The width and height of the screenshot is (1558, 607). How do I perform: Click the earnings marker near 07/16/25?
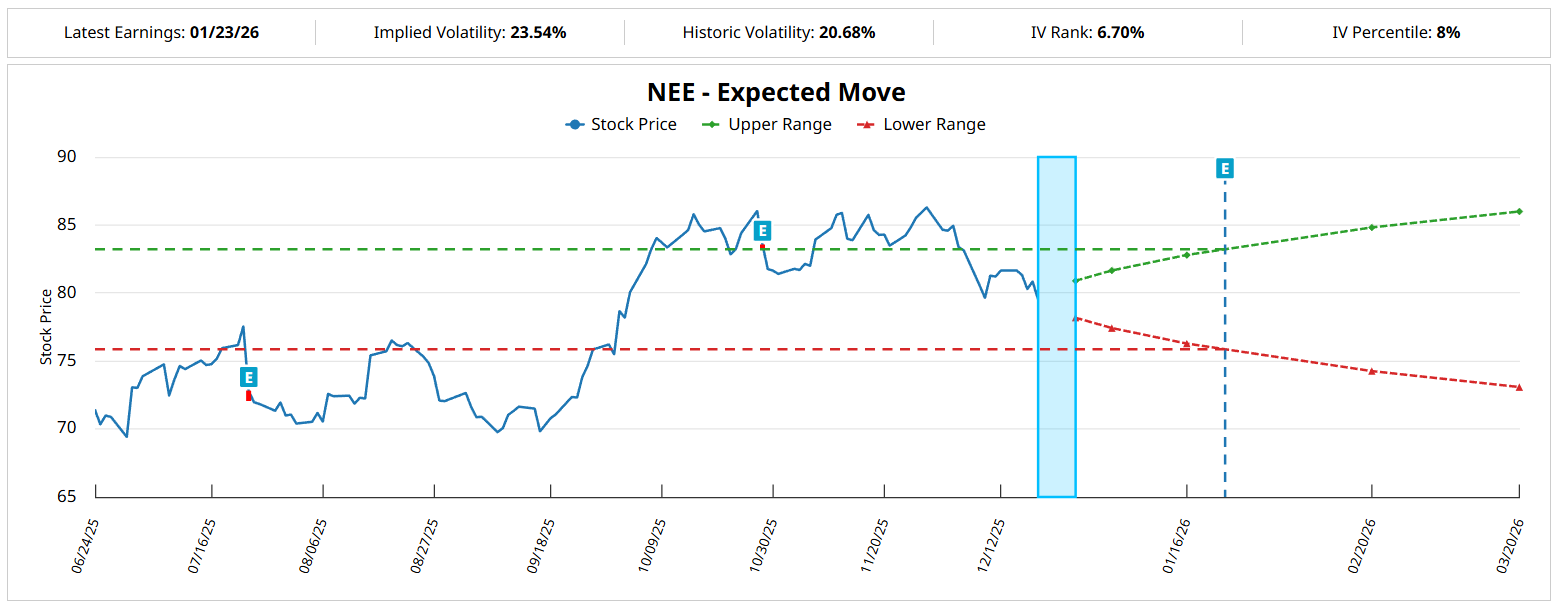249,377
